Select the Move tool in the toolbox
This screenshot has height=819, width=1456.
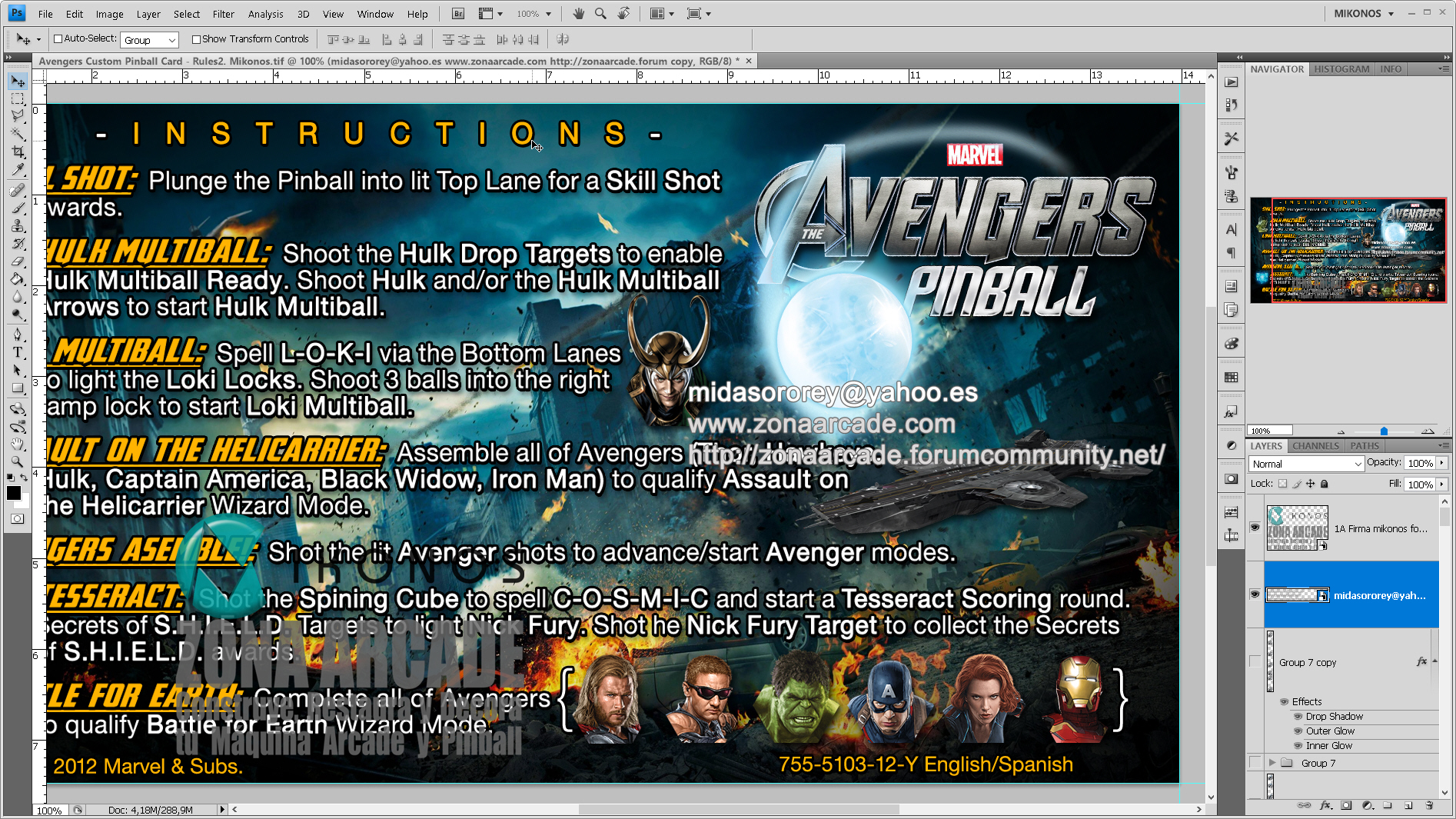point(18,82)
